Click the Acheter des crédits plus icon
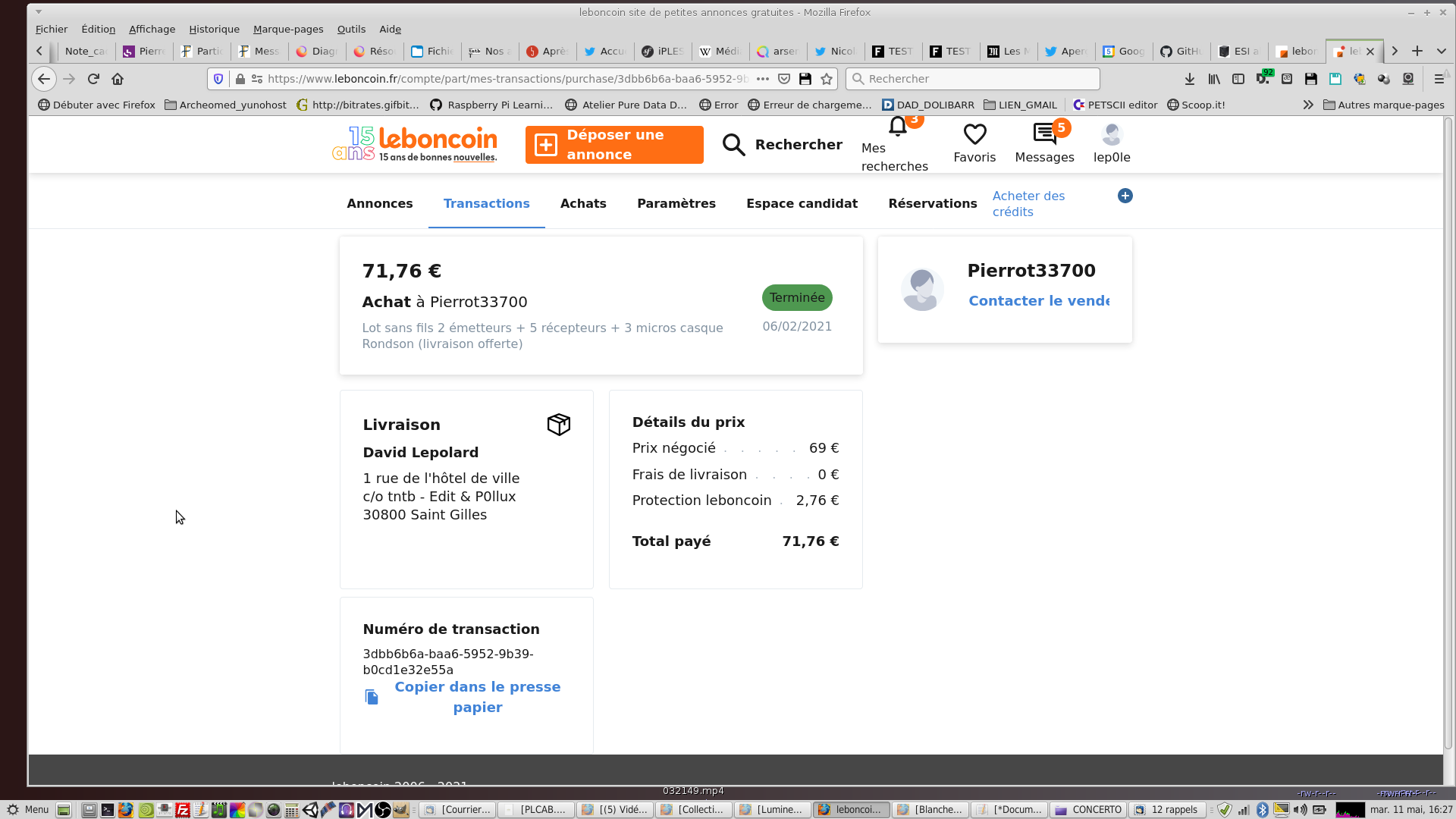The height and width of the screenshot is (819, 1456). [x=1125, y=196]
